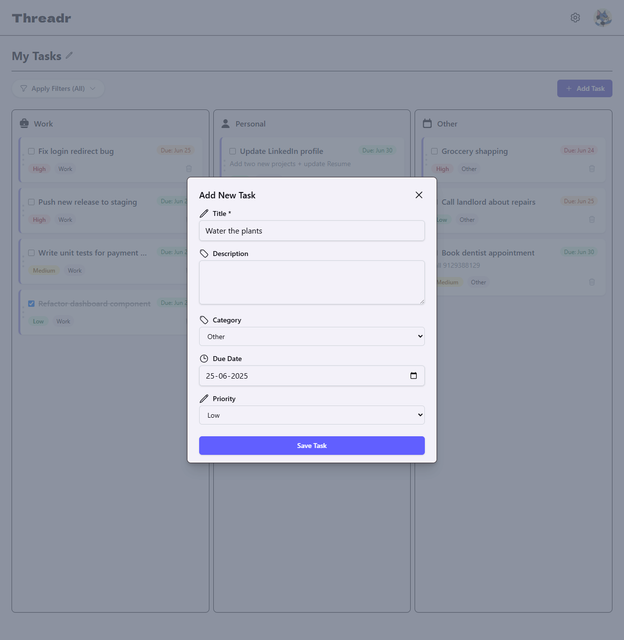The height and width of the screenshot is (640, 624).
Task: Open the user avatar profile menu
Action: [x=602, y=18]
